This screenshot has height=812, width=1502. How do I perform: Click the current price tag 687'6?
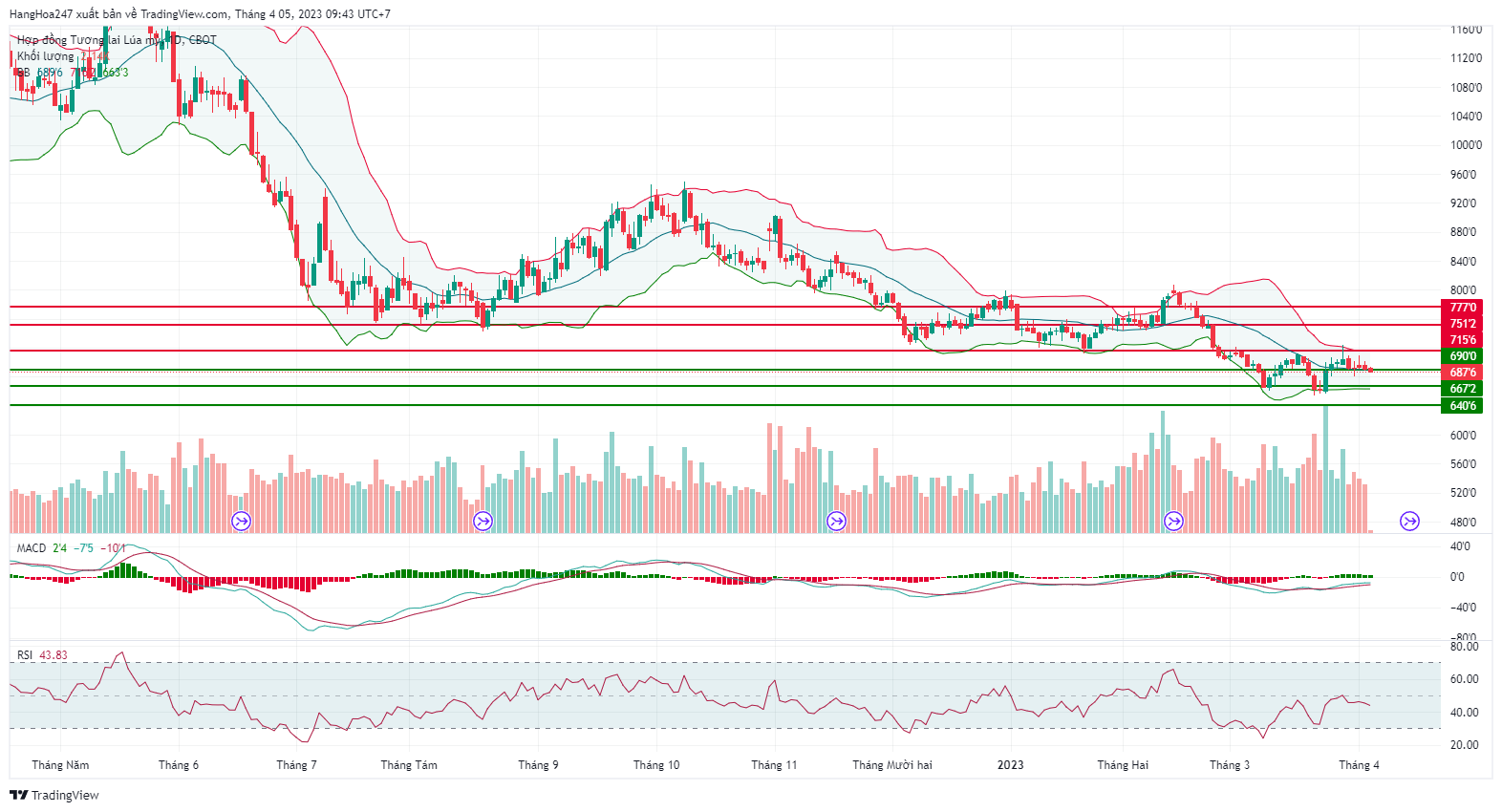click(1462, 373)
